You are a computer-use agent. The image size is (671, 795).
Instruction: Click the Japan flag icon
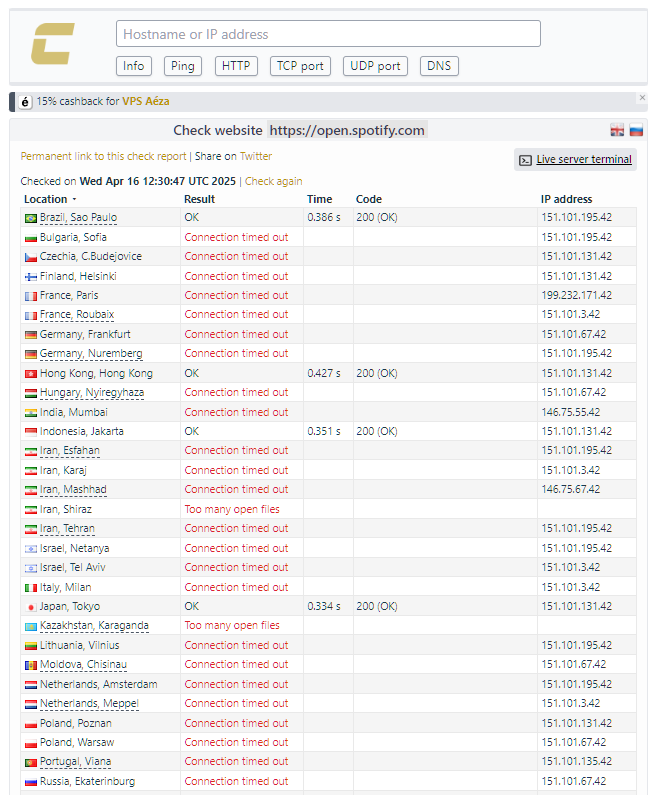coord(30,607)
